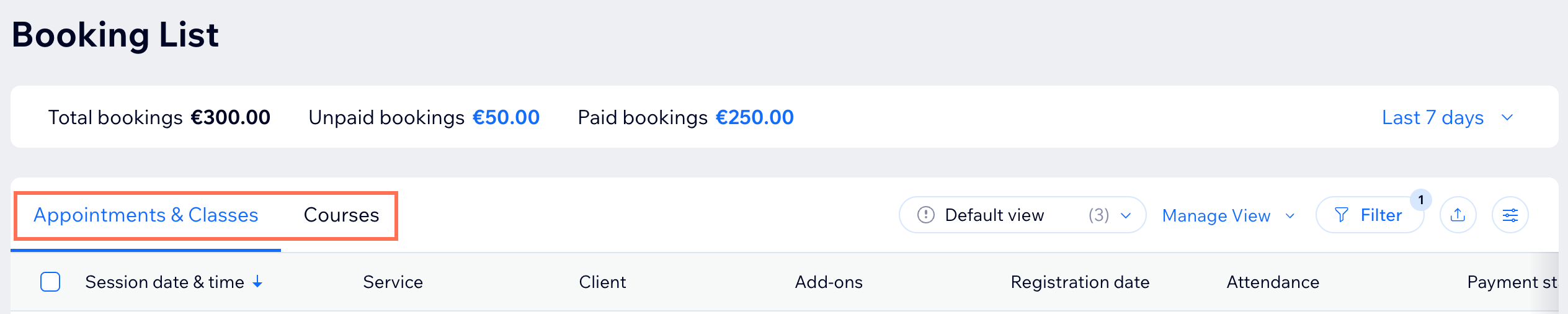Click the info icon in Default view
The width and height of the screenshot is (1568, 314).
pos(925,215)
